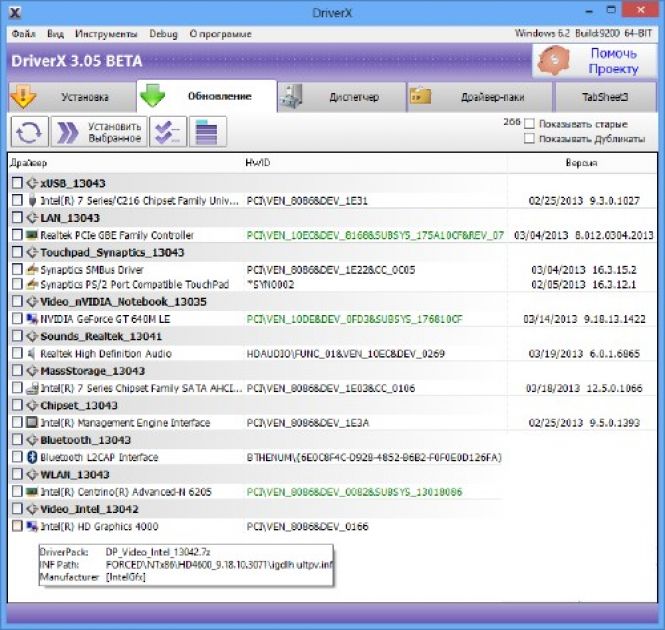665x630 pixels.
Task: Click the Video_Intel_13042 group icon
Action: point(32,509)
